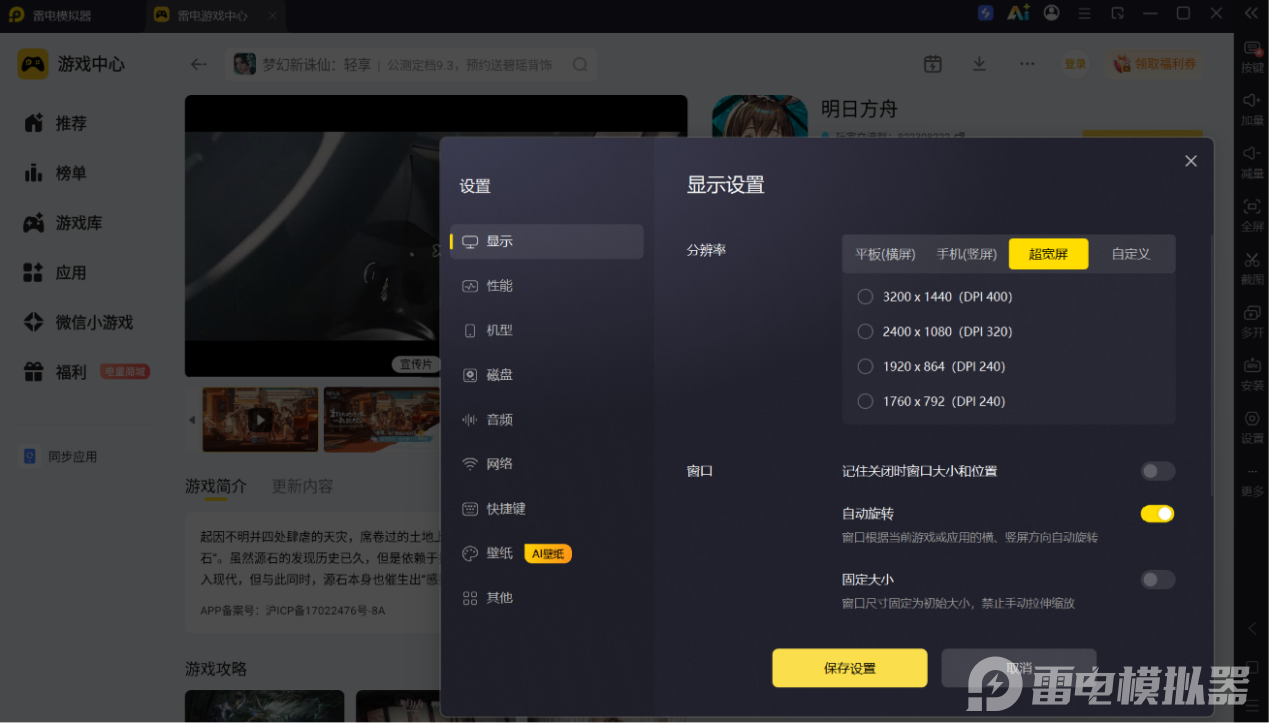Turn off the 自动旋转 toggle
1269x723 pixels.
1157,514
